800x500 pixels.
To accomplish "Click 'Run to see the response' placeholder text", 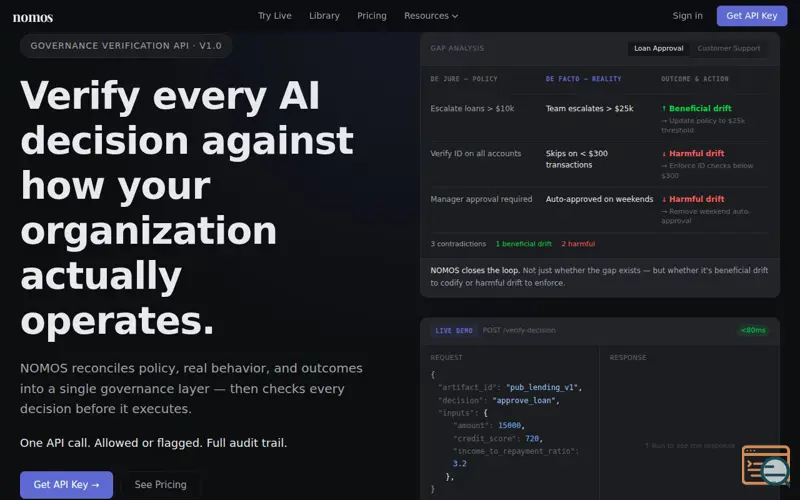I will click(x=689, y=446).
